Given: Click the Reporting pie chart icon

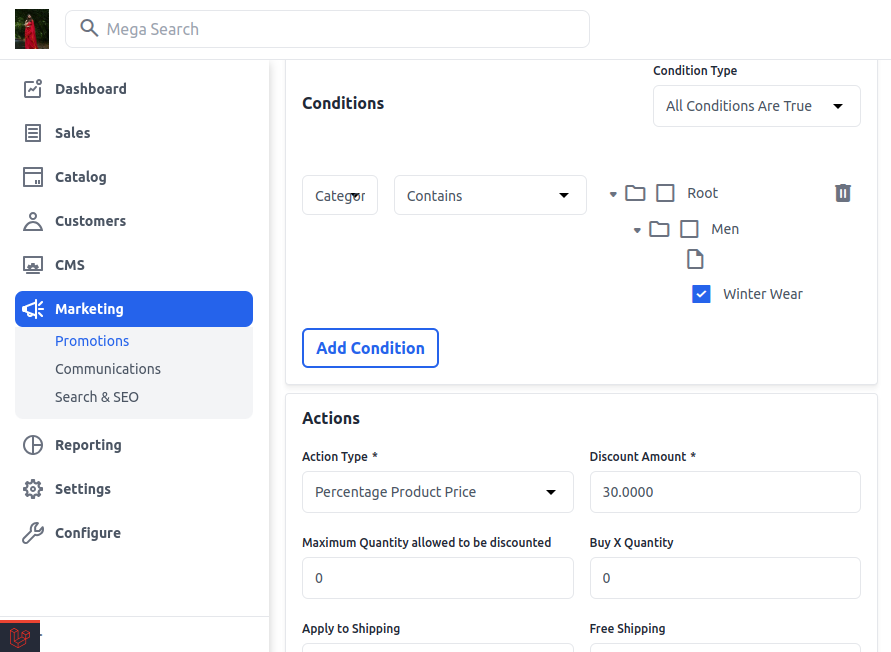Looking at the screenshot, I should tap(33, 445).
